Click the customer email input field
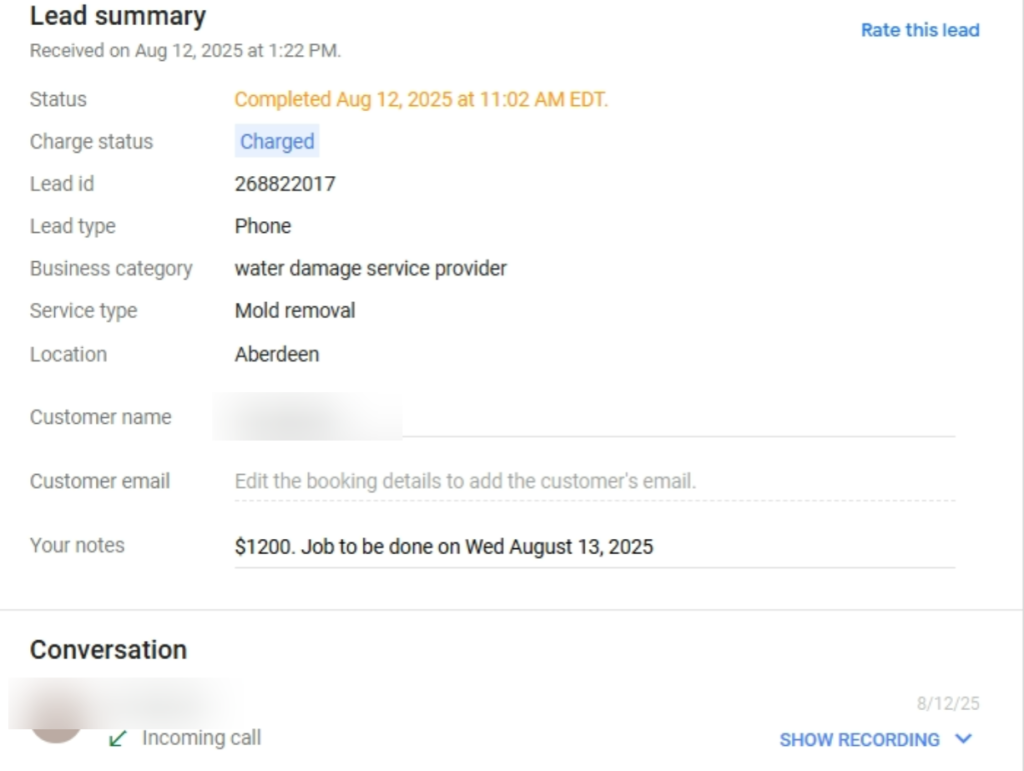 594,481
